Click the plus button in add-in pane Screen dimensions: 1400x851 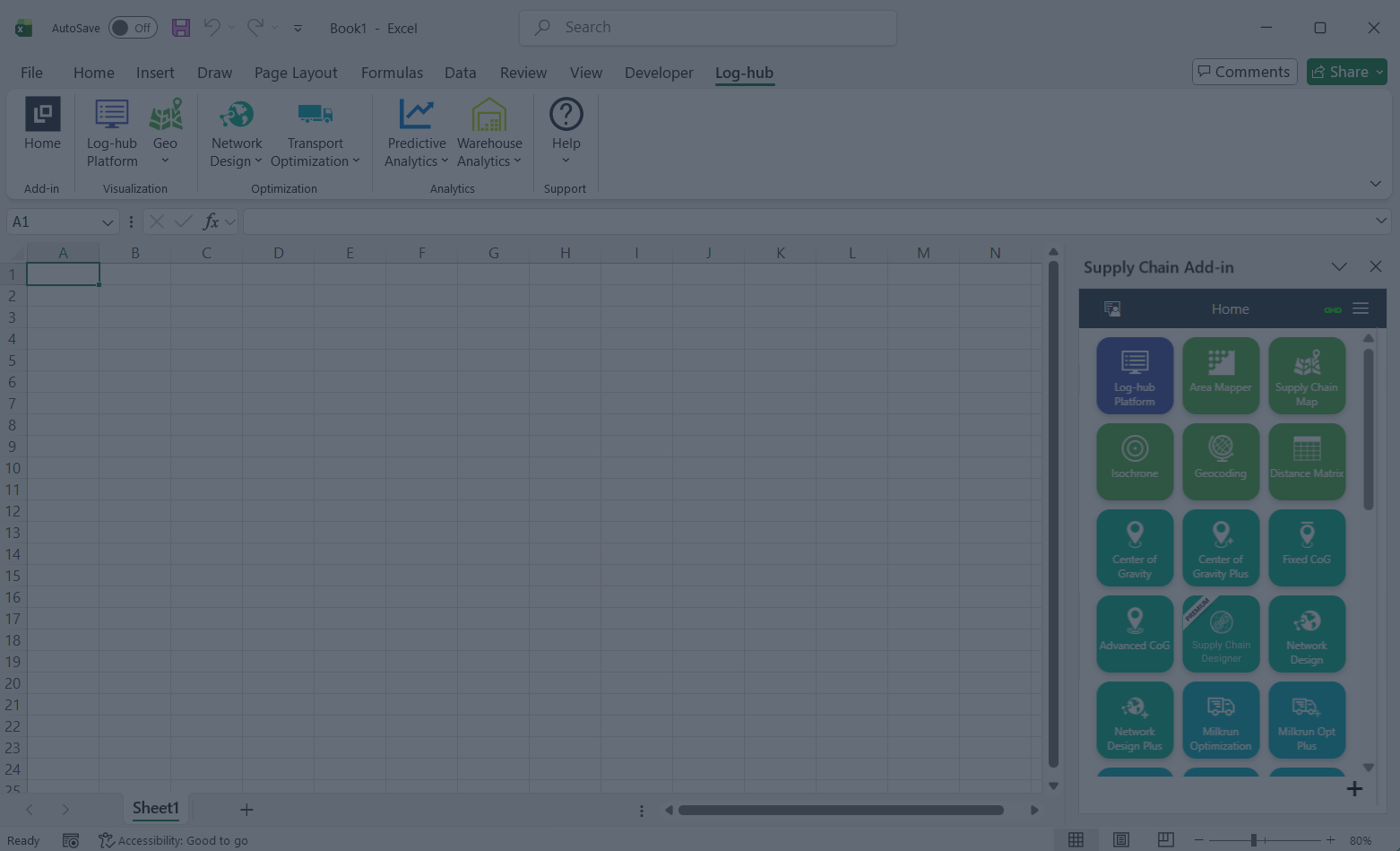point(1354,789)
